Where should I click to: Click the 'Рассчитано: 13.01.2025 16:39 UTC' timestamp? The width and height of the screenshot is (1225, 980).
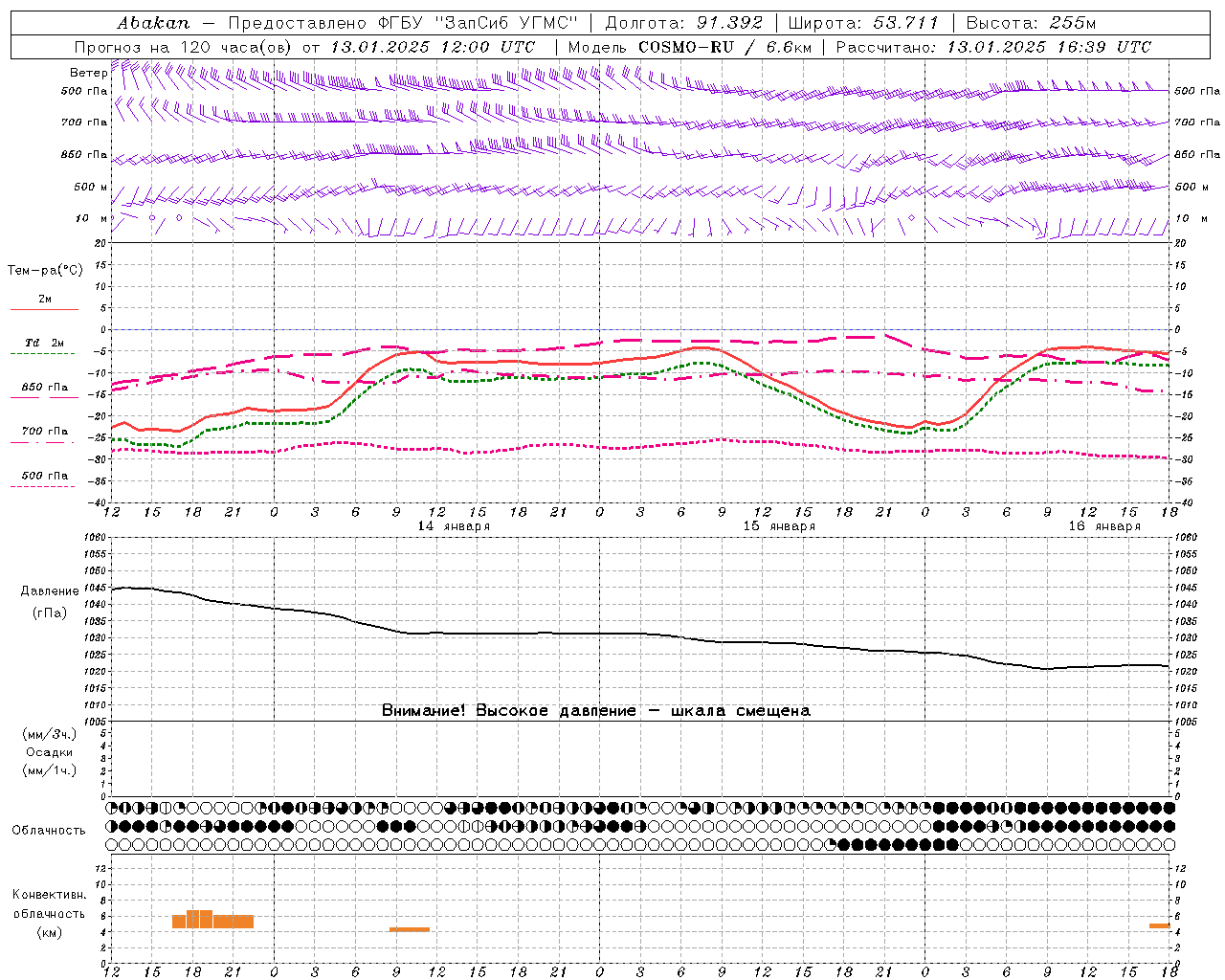pos(993,47)
